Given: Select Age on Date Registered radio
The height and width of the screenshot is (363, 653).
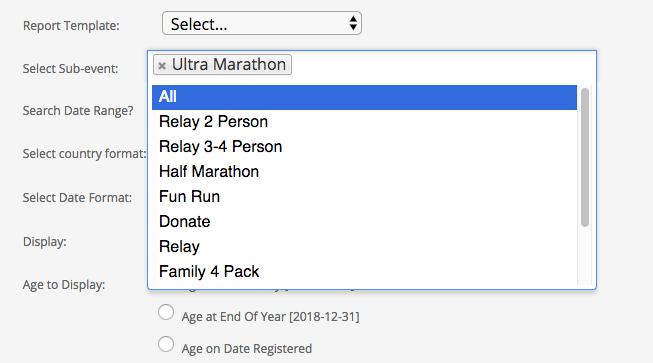Looking at the screenshot, I should 166,344.
